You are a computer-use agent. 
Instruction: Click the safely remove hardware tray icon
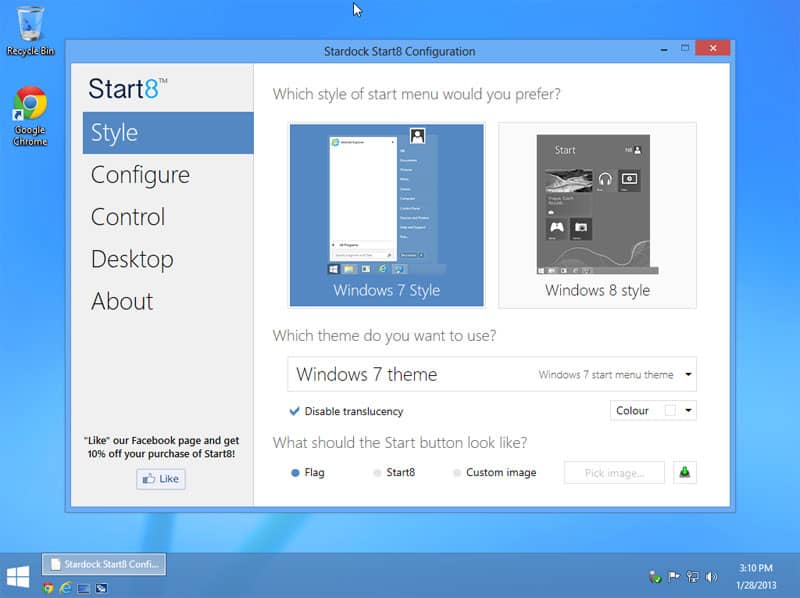pos(655,577)
